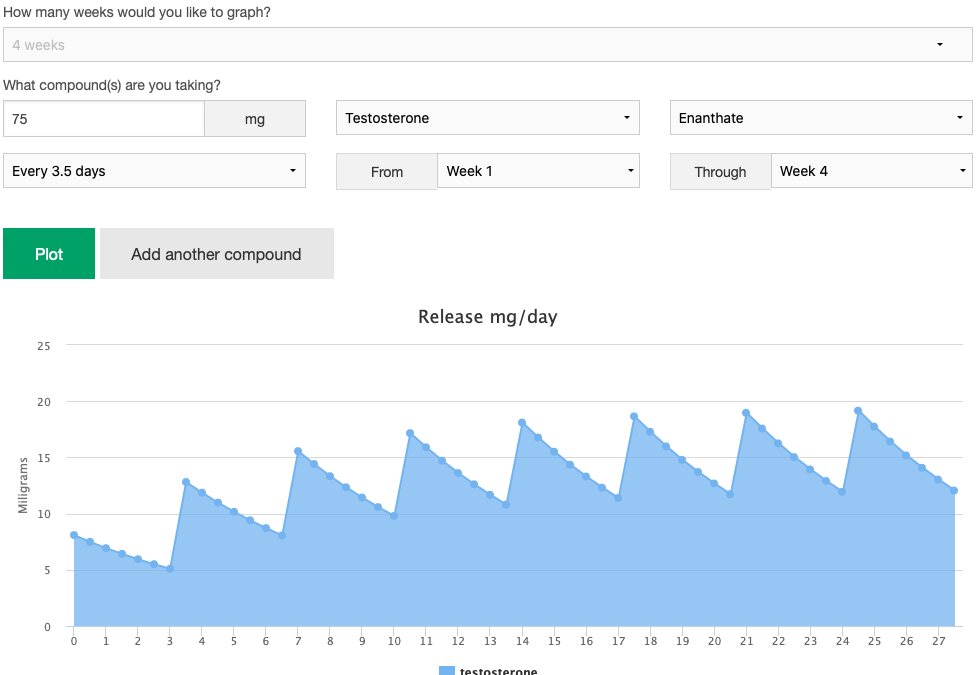Click the peak data point at day 3.5
Viewport: 977px width, 675px height.
(186, 482)
